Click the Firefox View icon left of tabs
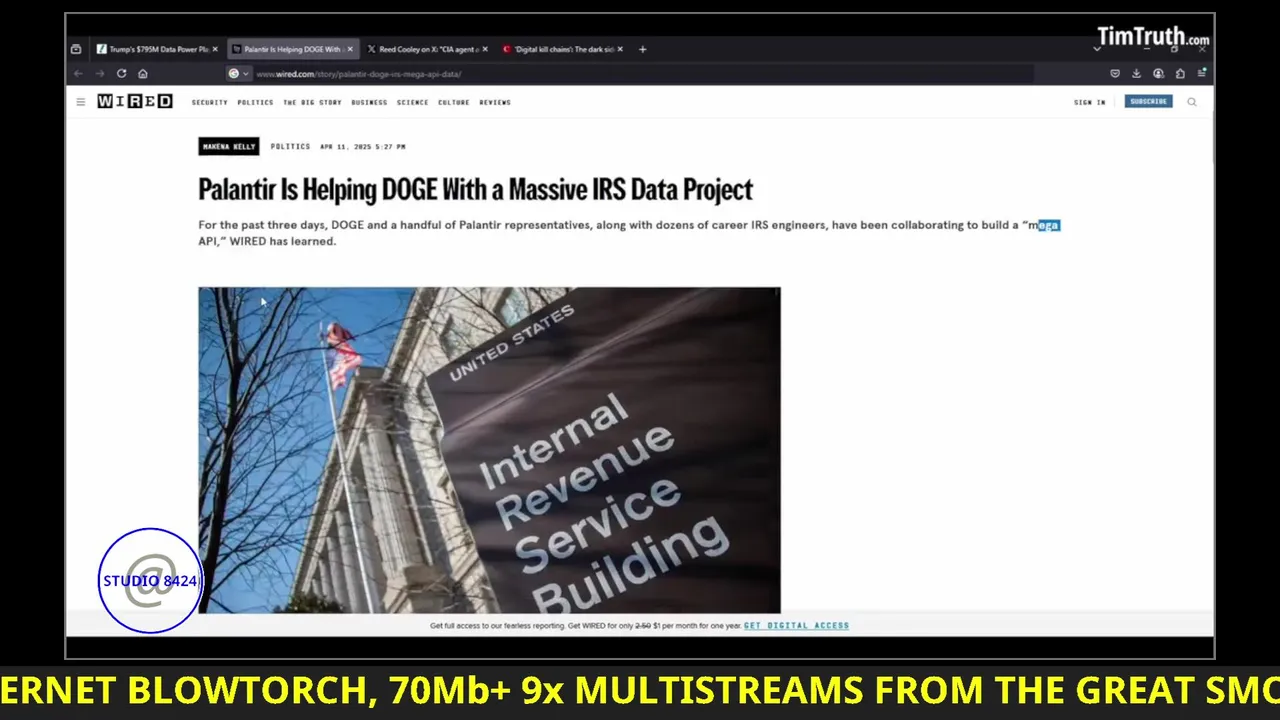This screenshot has height=720, width=1280. point(76,49)
